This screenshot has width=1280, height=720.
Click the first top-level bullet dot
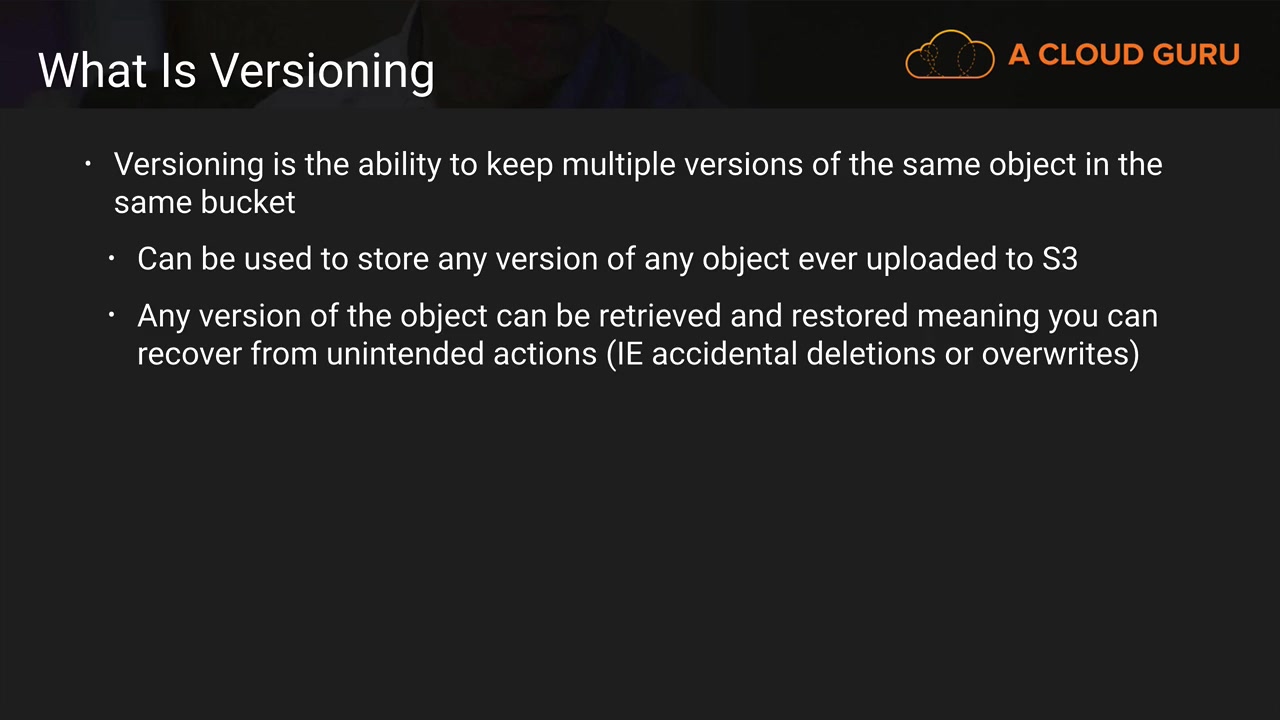89,164
